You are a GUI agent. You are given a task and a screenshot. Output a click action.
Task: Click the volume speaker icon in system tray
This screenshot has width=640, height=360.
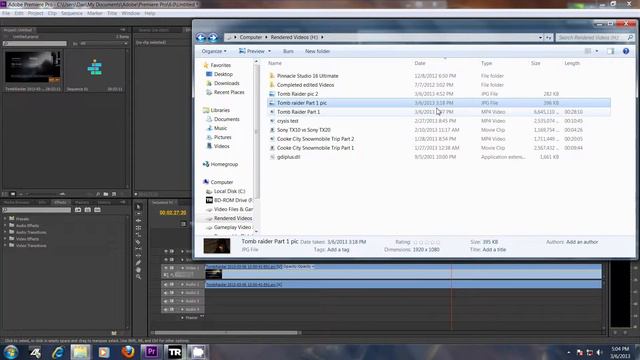(x=599, y=353)
